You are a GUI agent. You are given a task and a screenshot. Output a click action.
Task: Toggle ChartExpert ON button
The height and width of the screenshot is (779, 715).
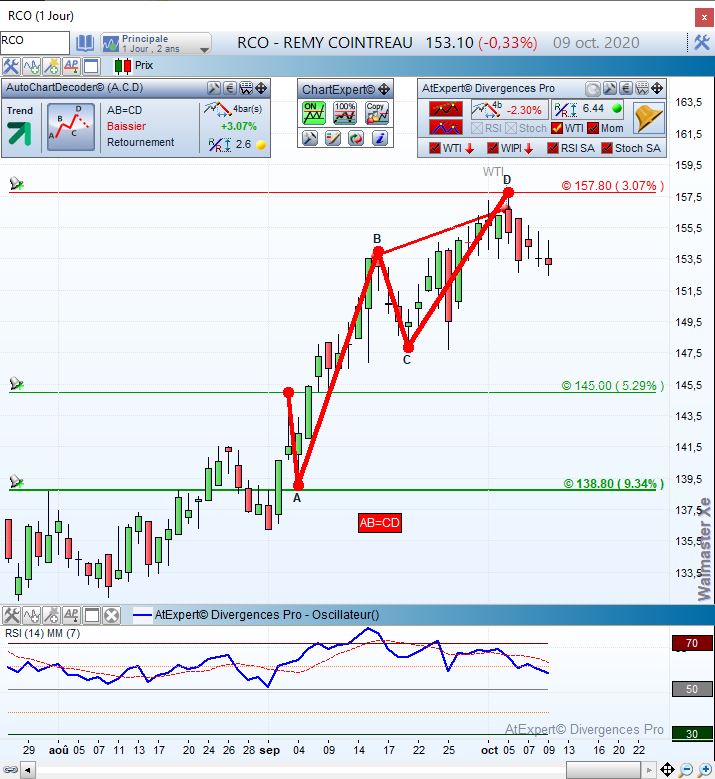coord(314,113)
